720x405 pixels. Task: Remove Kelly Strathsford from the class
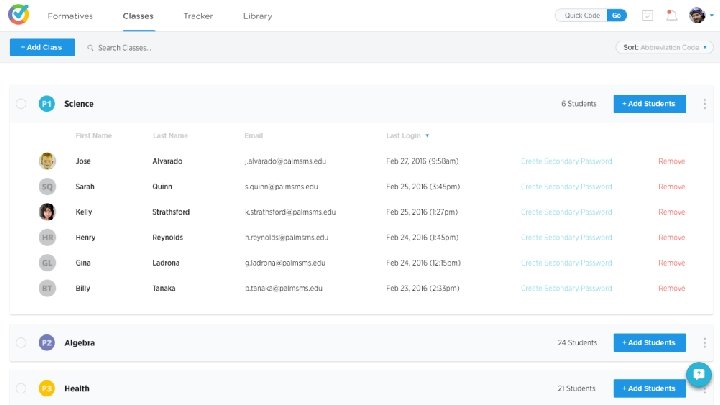click(671, 212)
